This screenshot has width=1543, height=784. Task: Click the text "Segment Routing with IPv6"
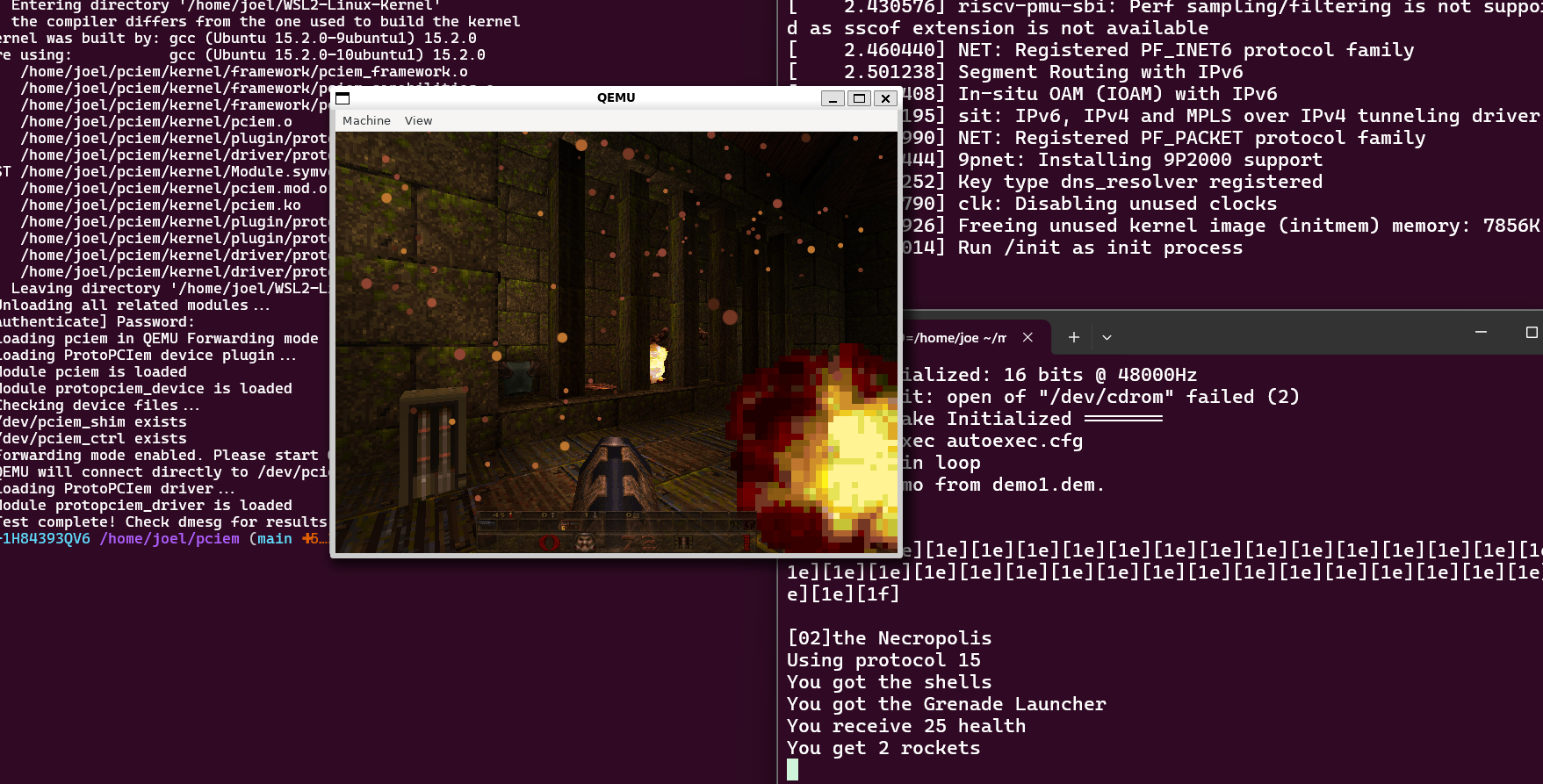coord(1100,72)
